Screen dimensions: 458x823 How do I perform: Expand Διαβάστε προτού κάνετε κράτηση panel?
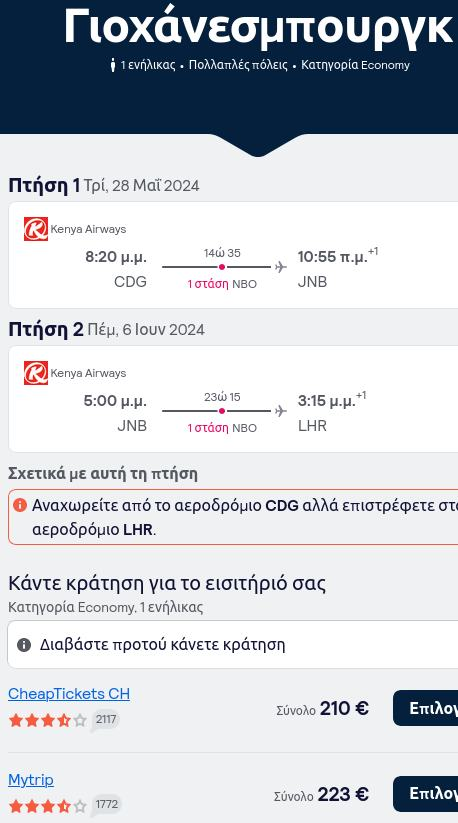(x=233, y=645)
